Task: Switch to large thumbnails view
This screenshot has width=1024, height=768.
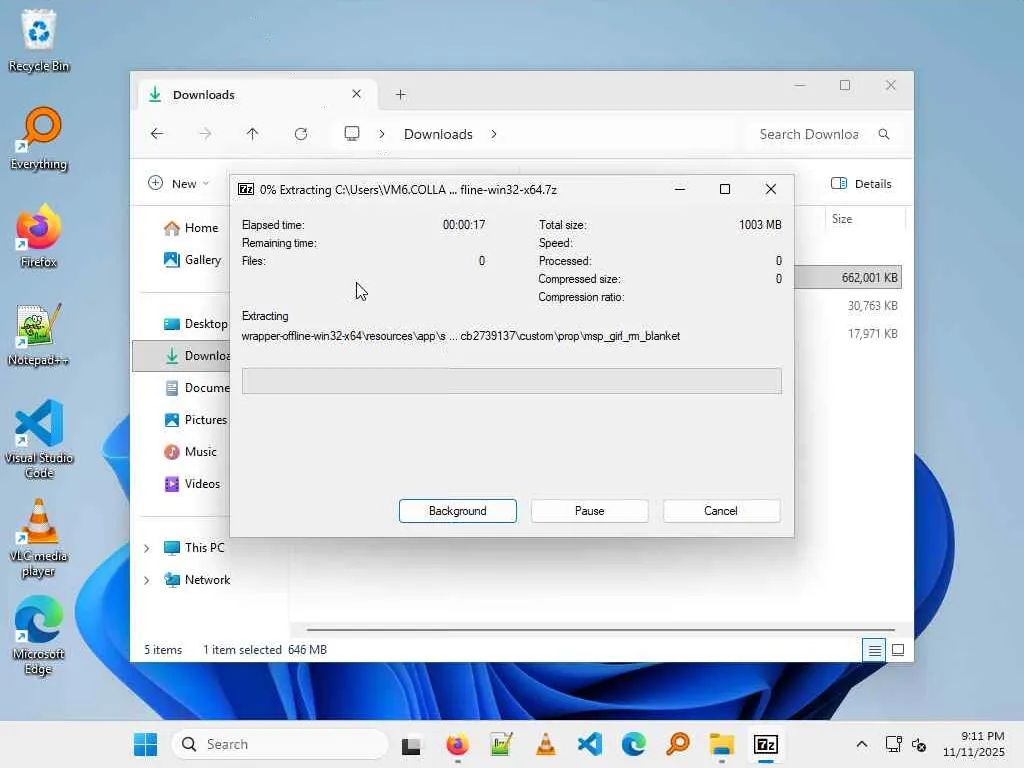Action: [x=898, y=650]
